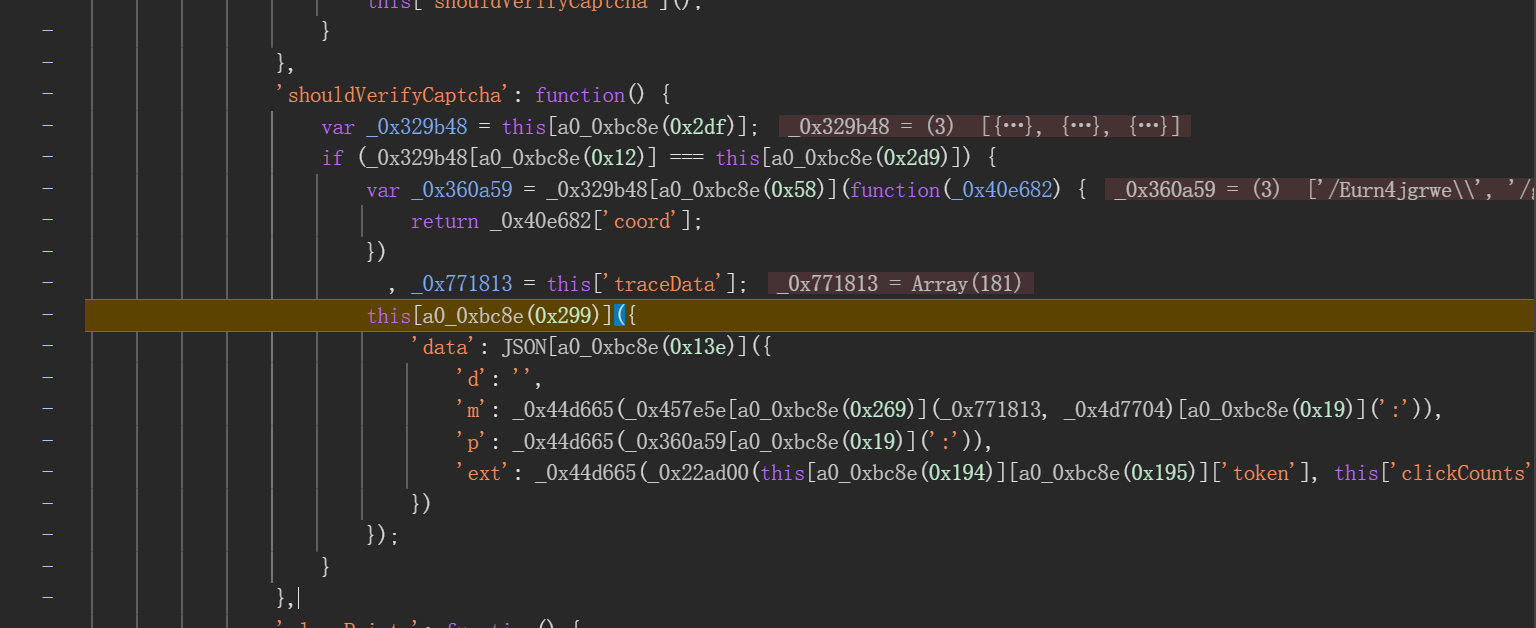
Task: Click the 'clickCounts' property text
Action: pyautogui.click(x=1460, y=473)
